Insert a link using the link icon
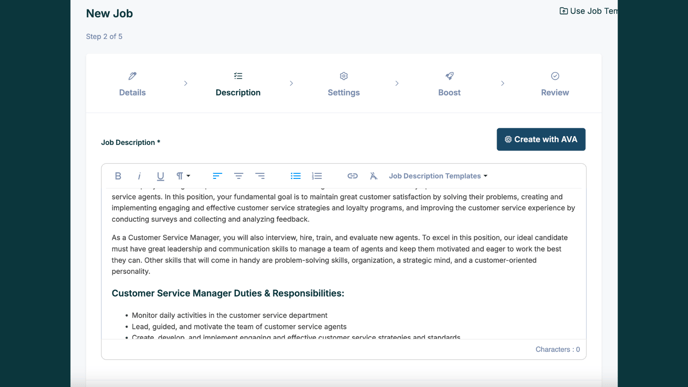The width and height of the screenshot is (688, 387). pos(352,176)
